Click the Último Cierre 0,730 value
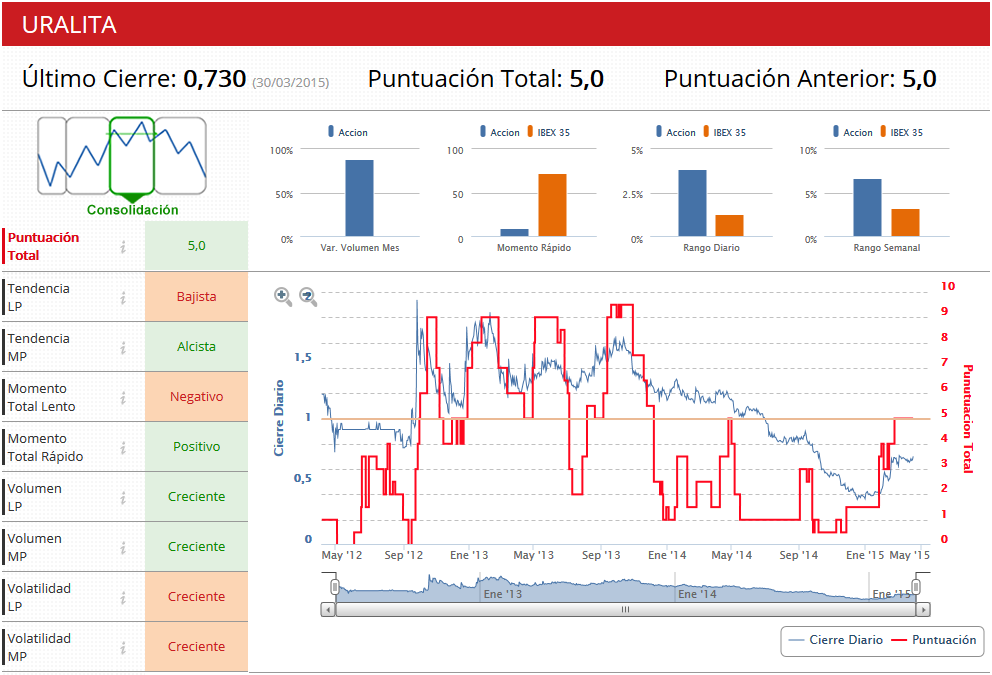This screenshot has width=992, height=675. (214, 79)
